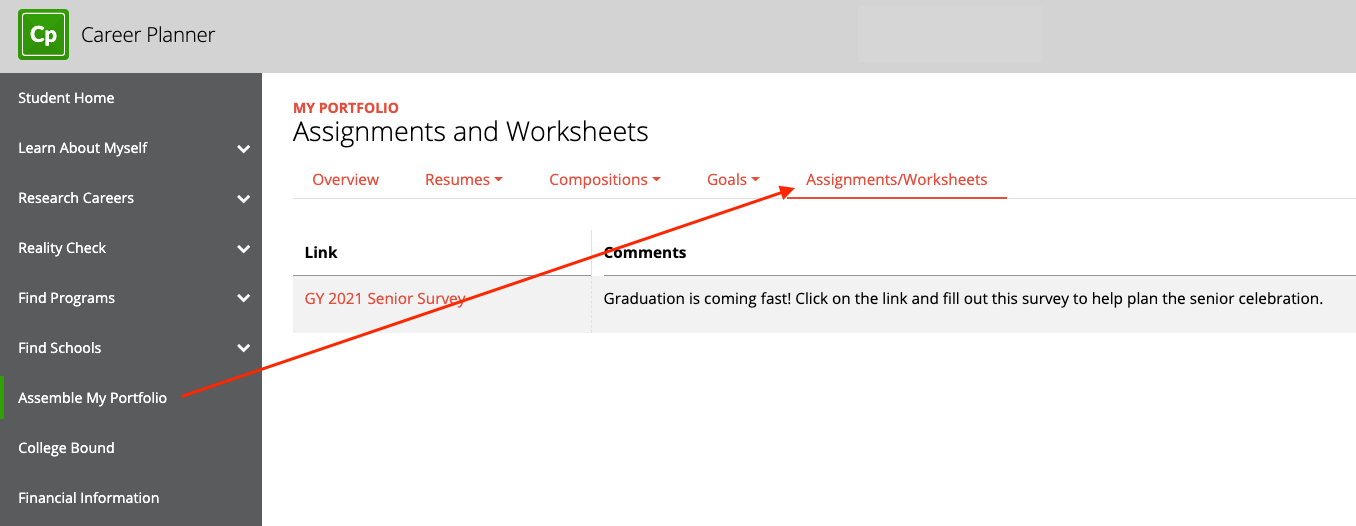Expand the Find Schools chevron
The image size is (1356, 526).
(x=243, y=349)
